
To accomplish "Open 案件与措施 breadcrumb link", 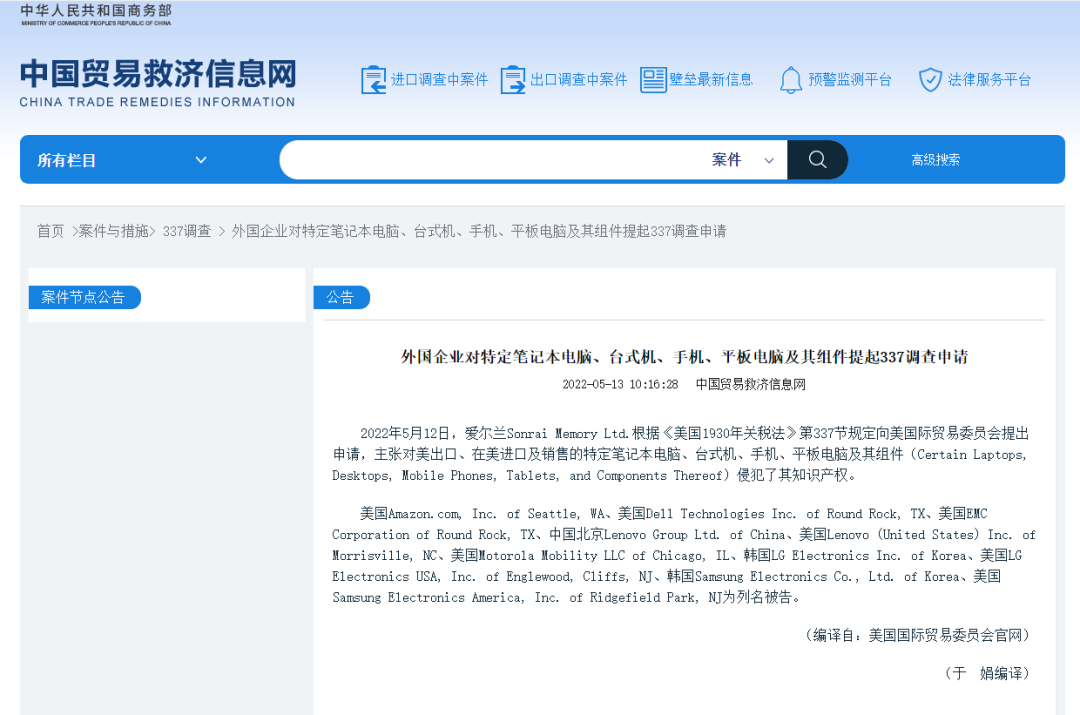I will click(114, 231).
